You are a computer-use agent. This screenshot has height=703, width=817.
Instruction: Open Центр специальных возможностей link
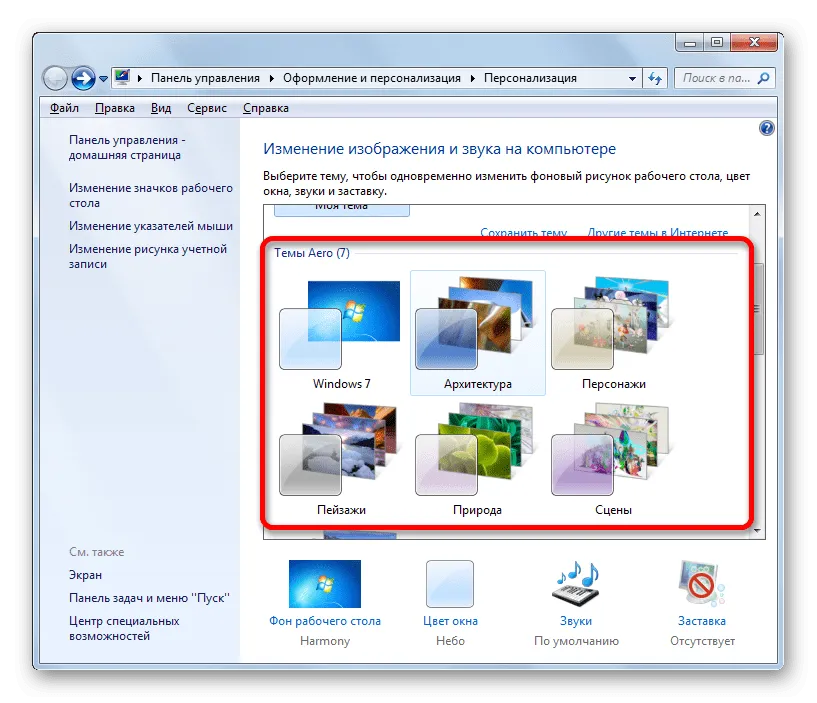124,628
